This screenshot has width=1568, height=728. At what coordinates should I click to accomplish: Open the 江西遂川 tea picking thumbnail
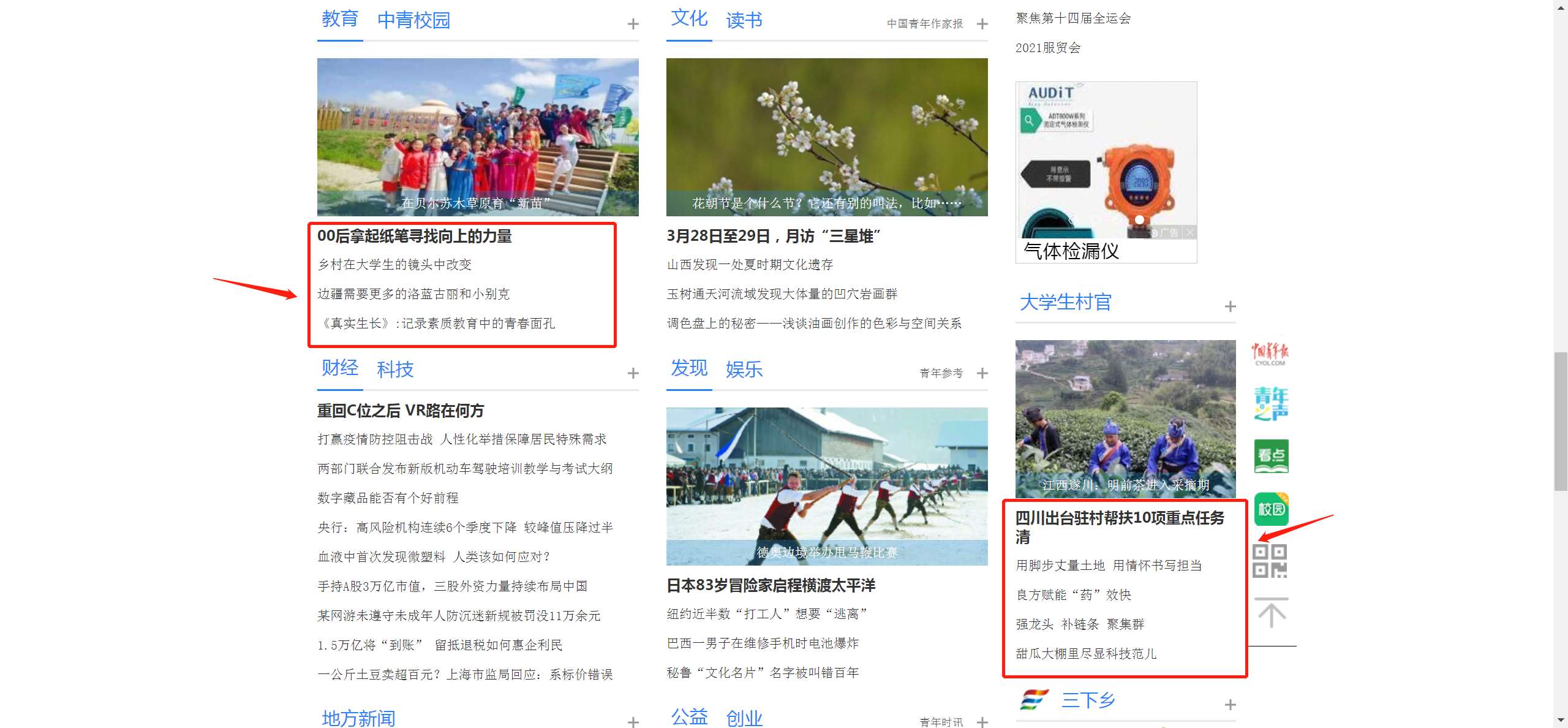(x=1126, y=419)
